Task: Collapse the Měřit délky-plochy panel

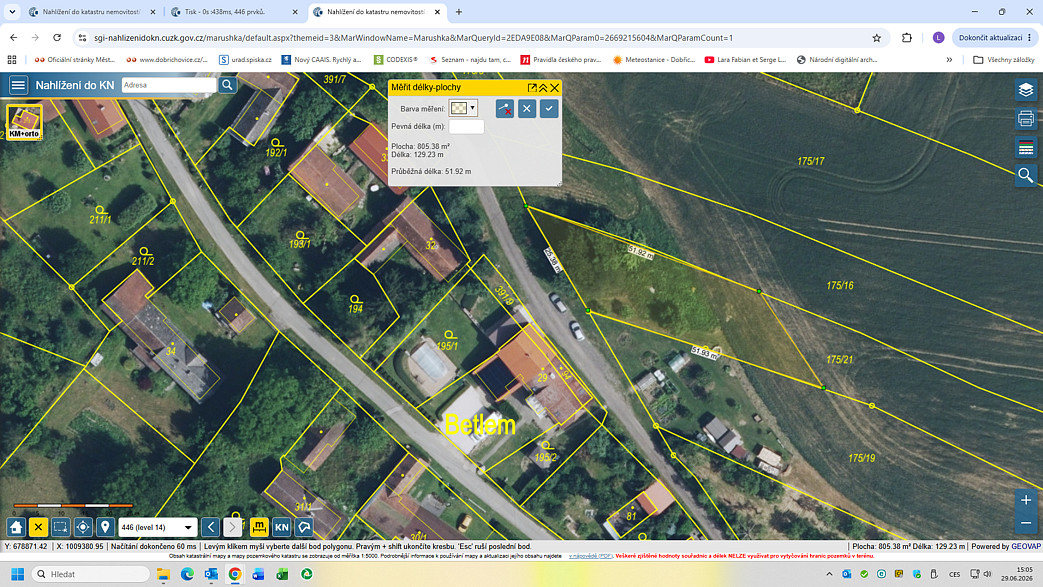Action: (x=543, y=87)
